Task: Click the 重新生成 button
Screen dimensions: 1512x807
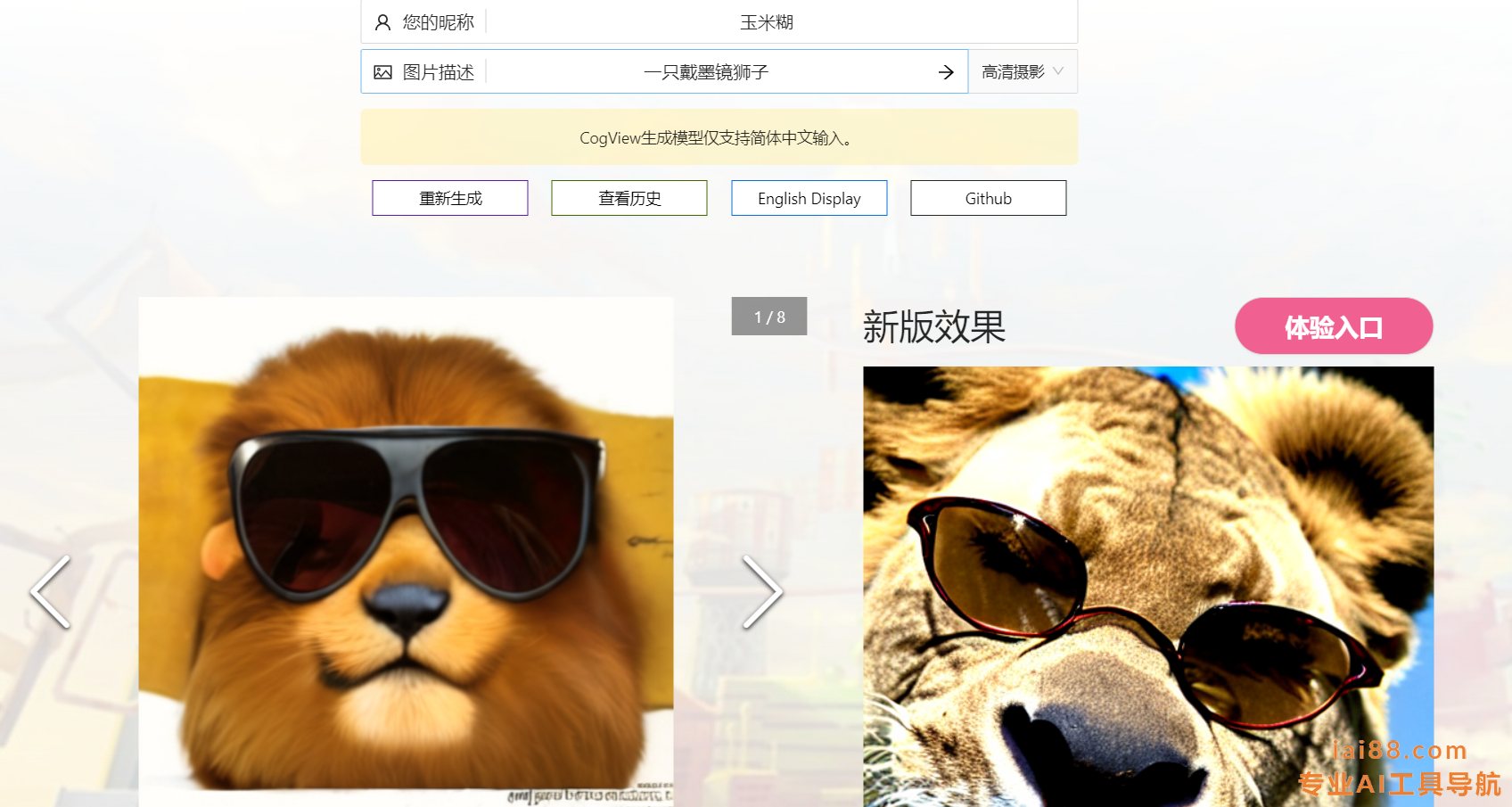Action: tap(450, 198)
